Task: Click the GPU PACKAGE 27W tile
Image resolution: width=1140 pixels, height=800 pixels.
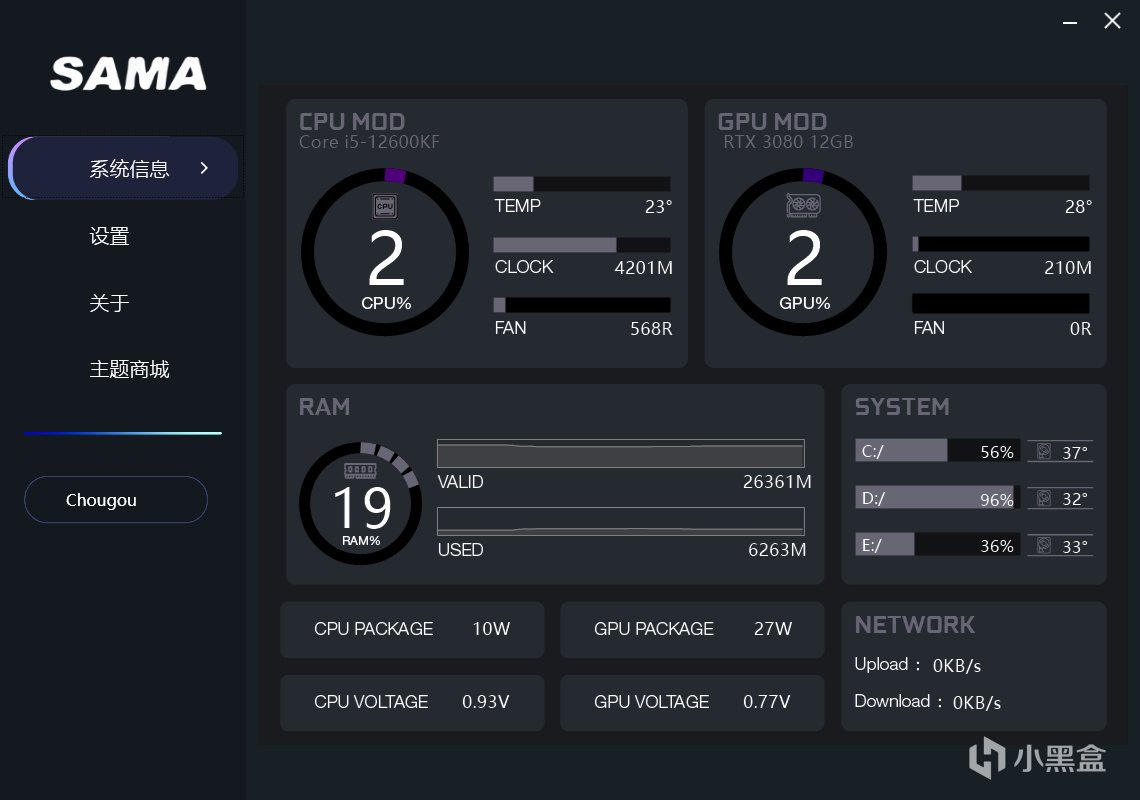Action: coord(692,629)
